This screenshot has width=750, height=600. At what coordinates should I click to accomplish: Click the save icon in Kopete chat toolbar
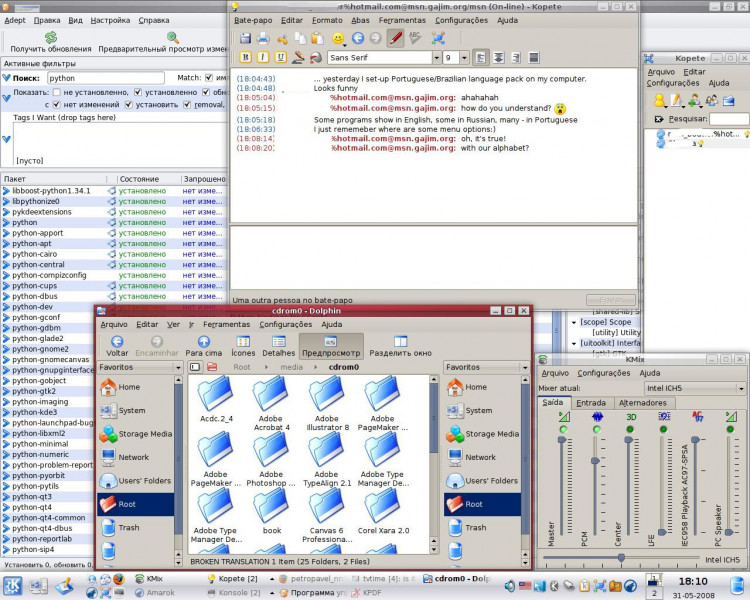pos(245,38)
